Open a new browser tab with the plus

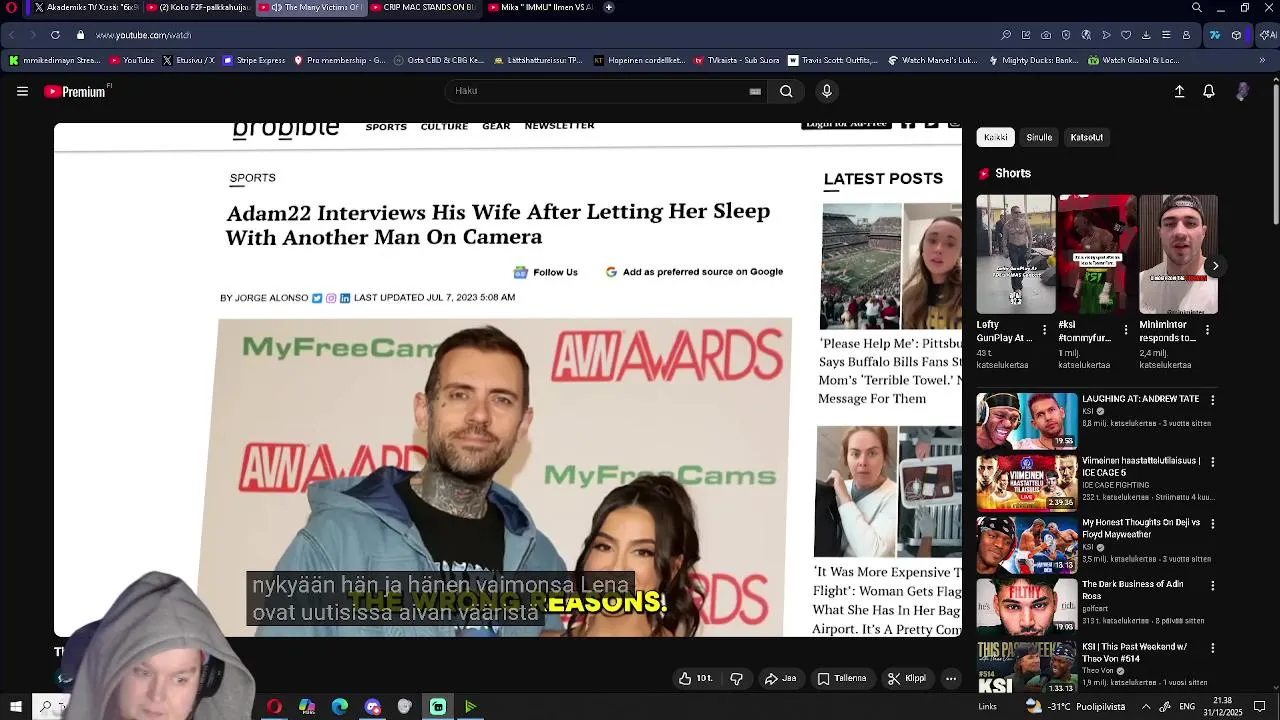point(609,7)
